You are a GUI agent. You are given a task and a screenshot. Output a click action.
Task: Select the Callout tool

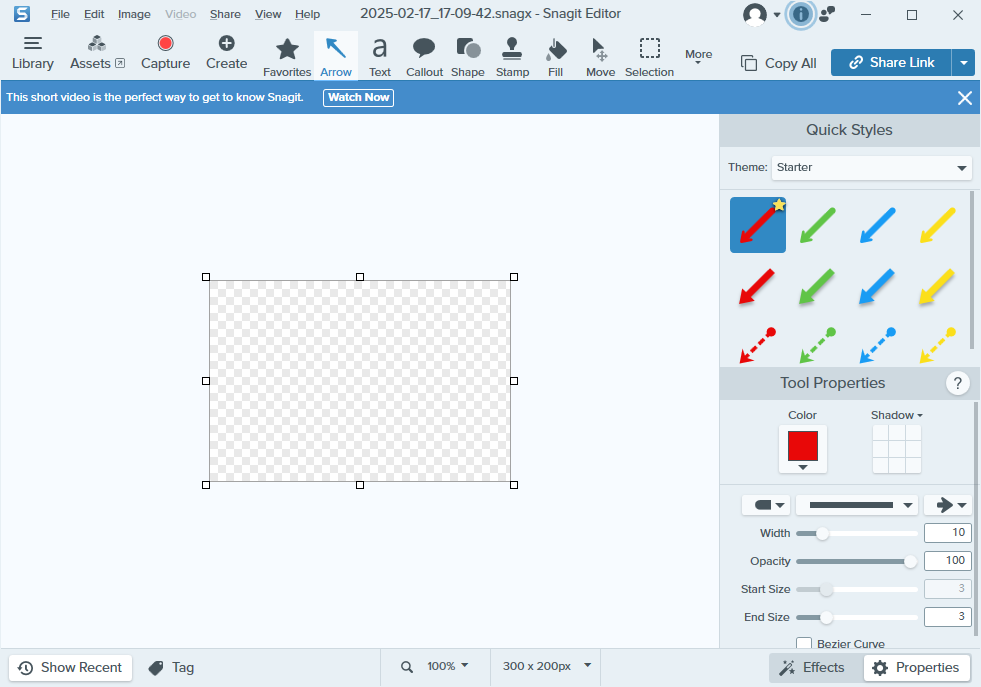(424, 57)
